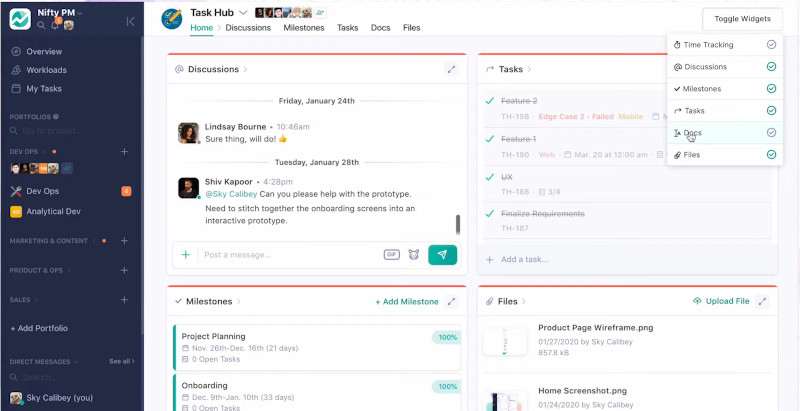Open the emoji picker icon

[x=414, y=255]
